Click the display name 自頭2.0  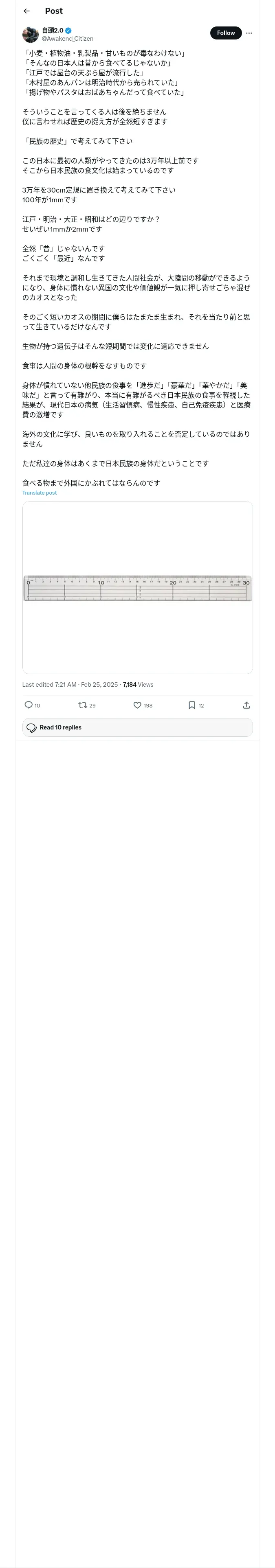point(53,31)
